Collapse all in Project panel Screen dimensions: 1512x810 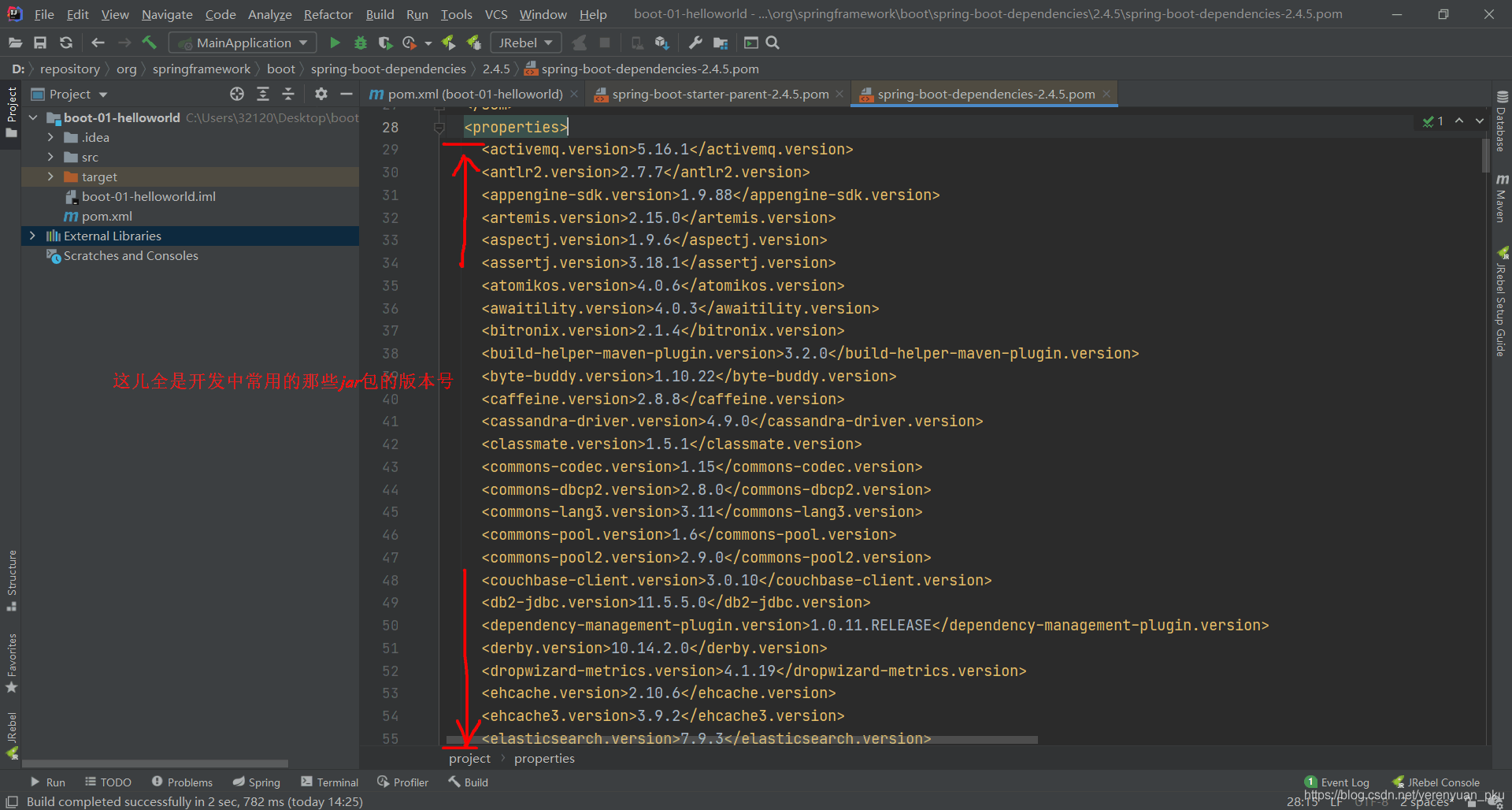(288, 94)
